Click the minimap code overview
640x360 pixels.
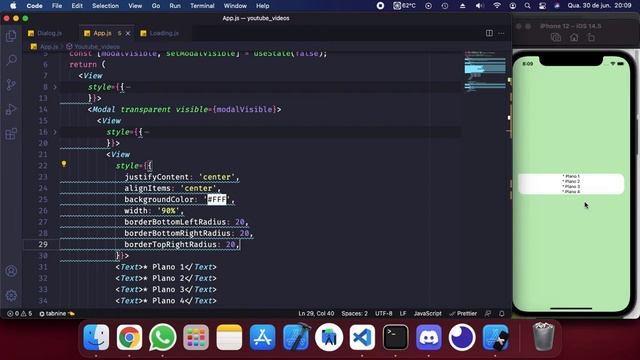pos(485,71)
